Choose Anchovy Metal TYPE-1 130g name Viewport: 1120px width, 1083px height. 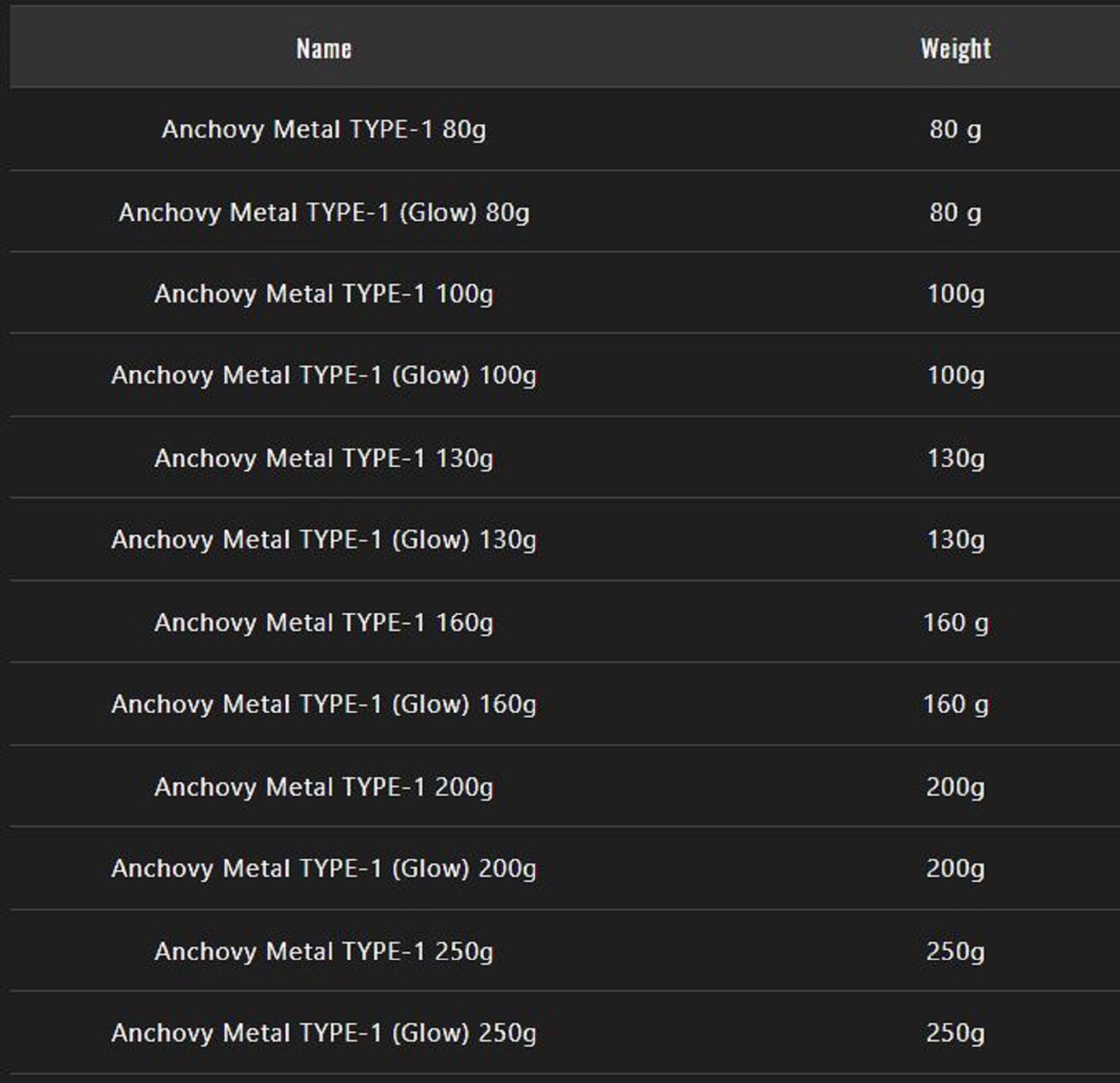click(x=324, y=459)
